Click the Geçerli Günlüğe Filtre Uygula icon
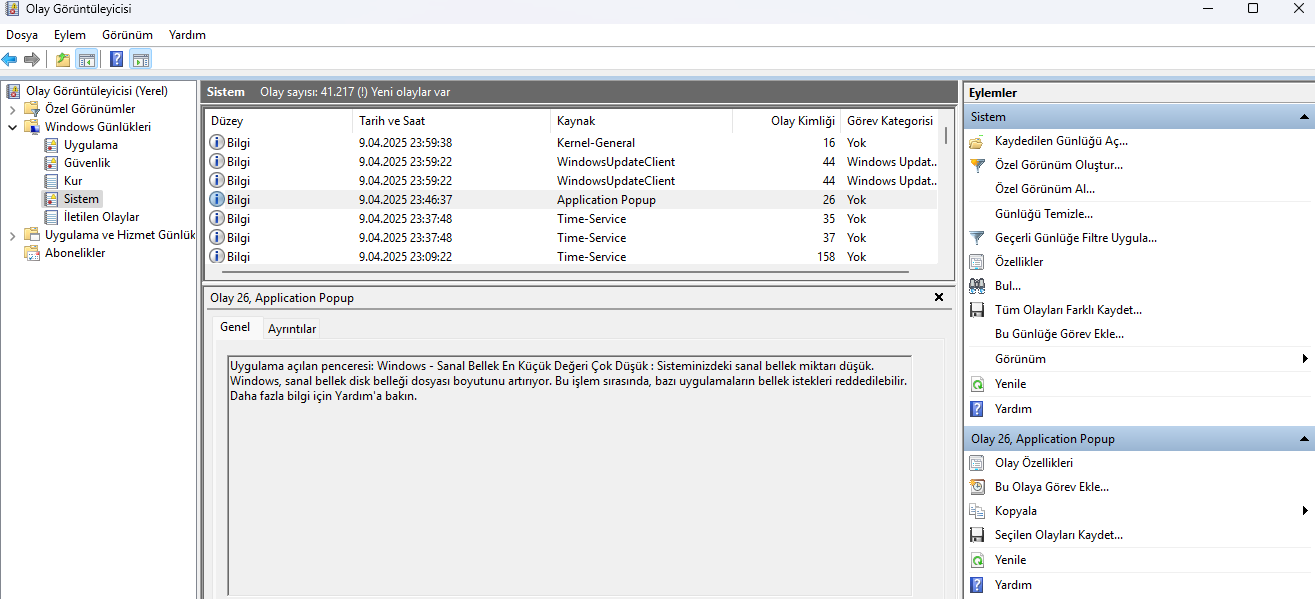 (978, 238)
